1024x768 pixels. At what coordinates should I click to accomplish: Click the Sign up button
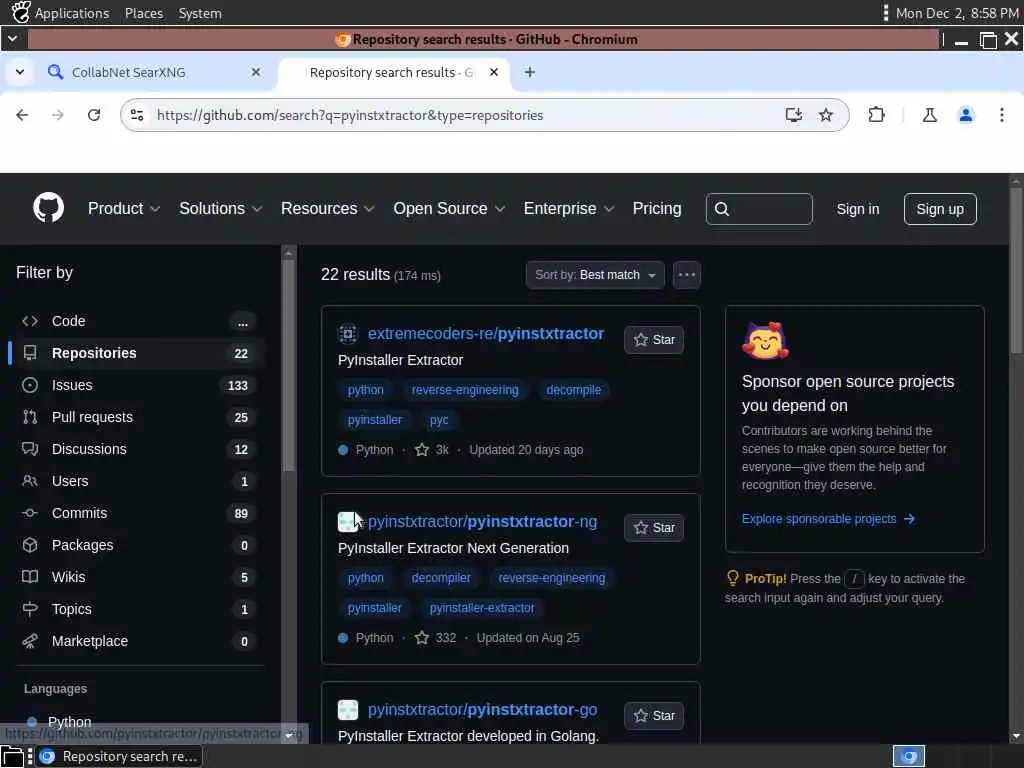pos(940,209)
